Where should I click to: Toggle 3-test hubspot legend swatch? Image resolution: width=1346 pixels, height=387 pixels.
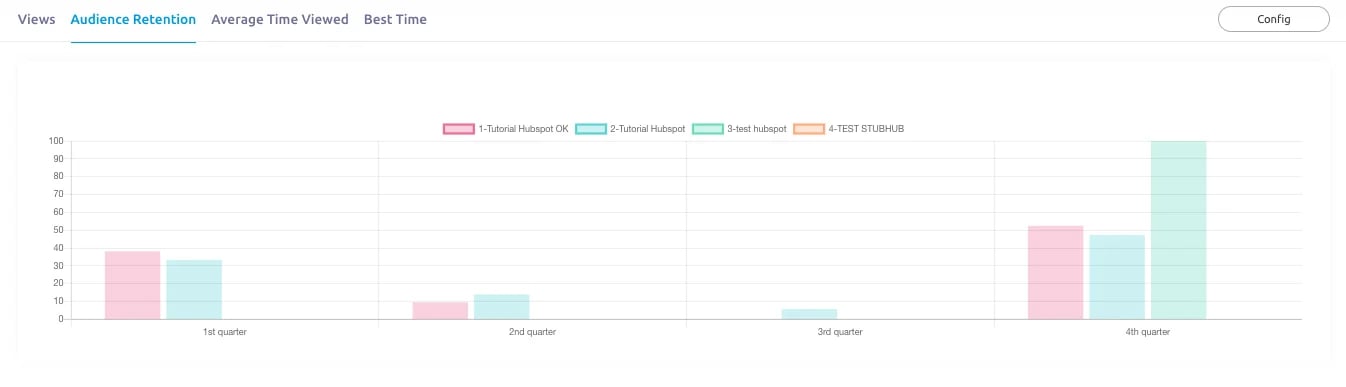click(708, 129)
